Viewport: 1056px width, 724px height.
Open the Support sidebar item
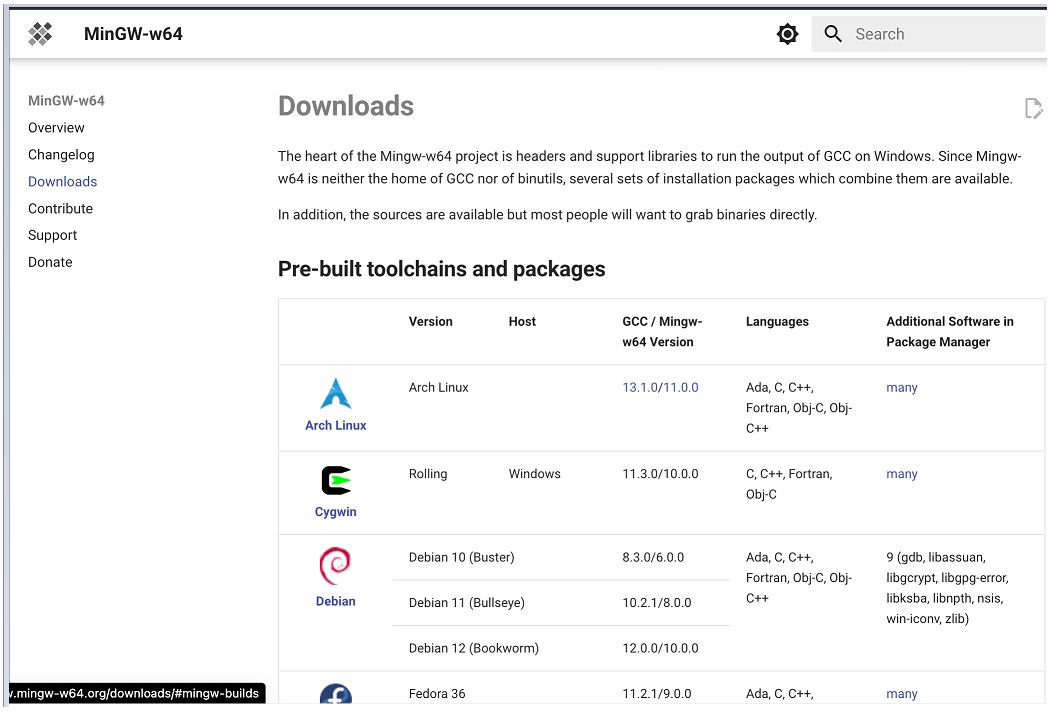pyautogui.click(x=53, y=236)
